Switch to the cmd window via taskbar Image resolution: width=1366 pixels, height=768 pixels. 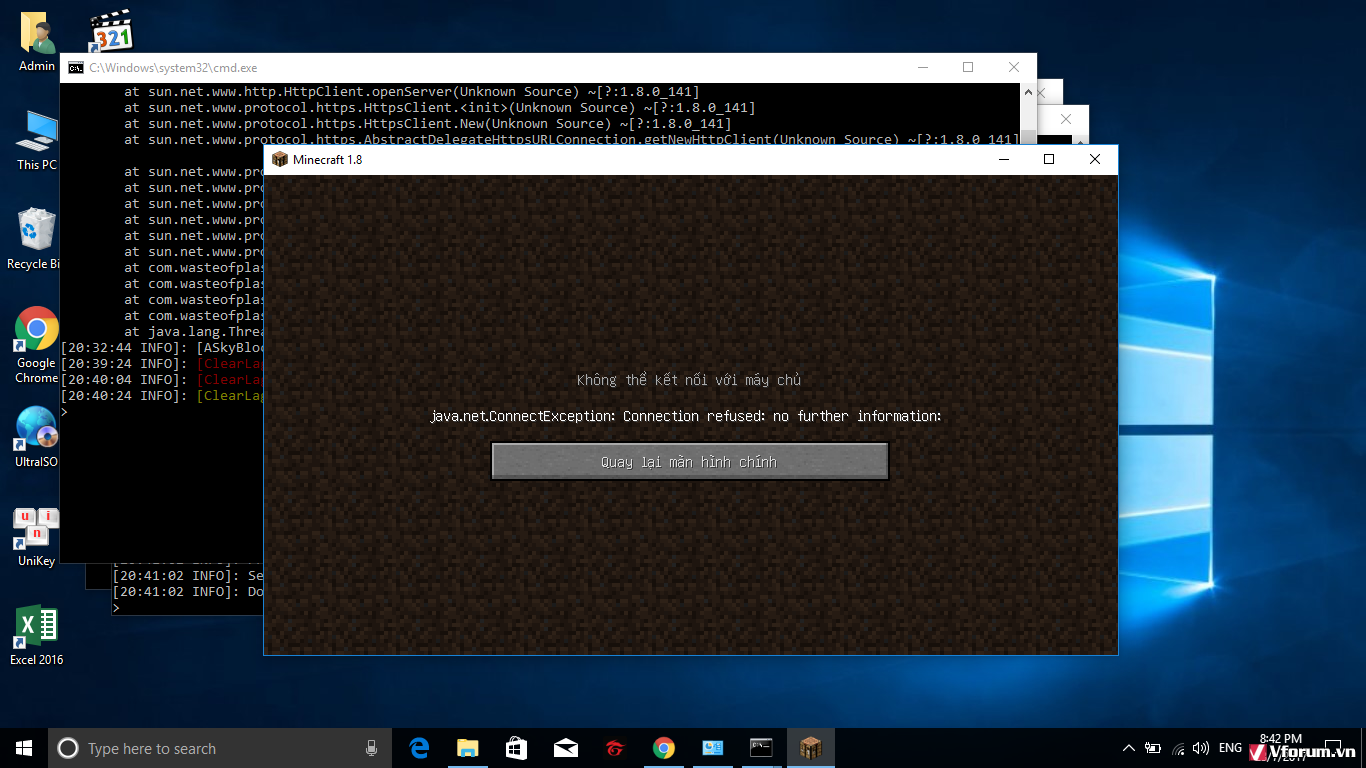pyautogui.click(x=761, y=748)
